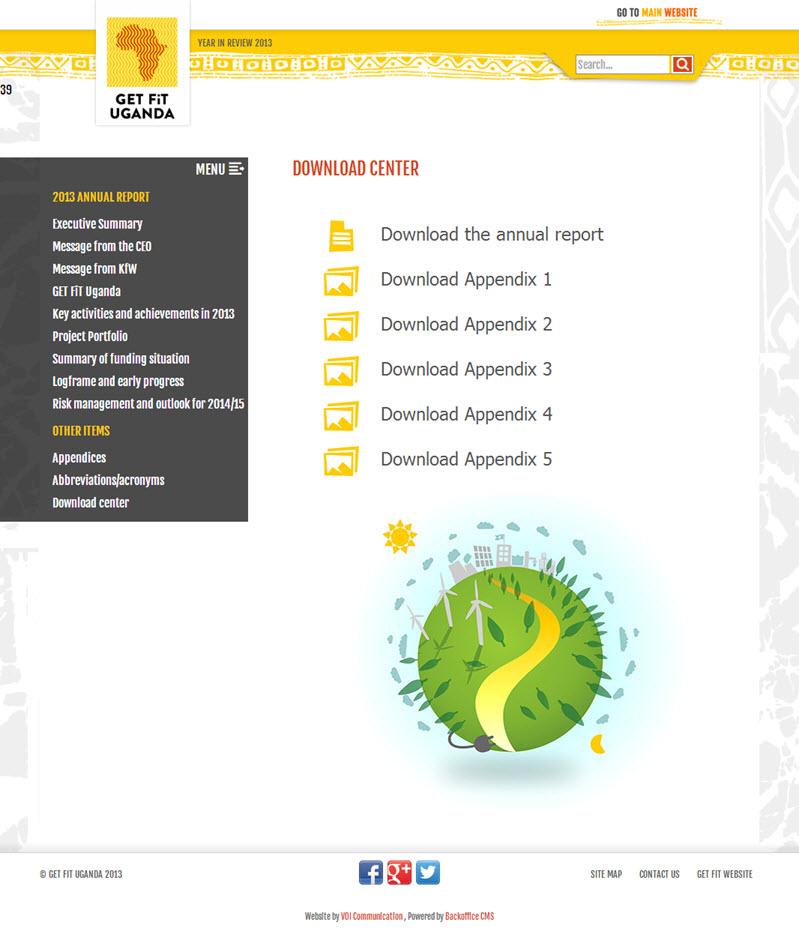Click Download Appendix 1 link
This screenshot has width=799, height=937.
[x=466, y=280]
